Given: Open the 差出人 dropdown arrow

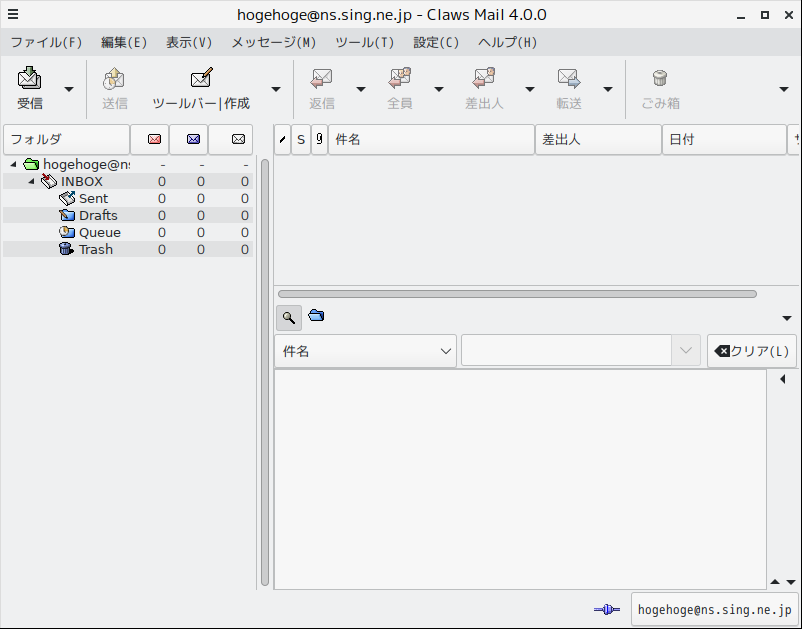Looking at the screenshot, I should click(530, 89).
